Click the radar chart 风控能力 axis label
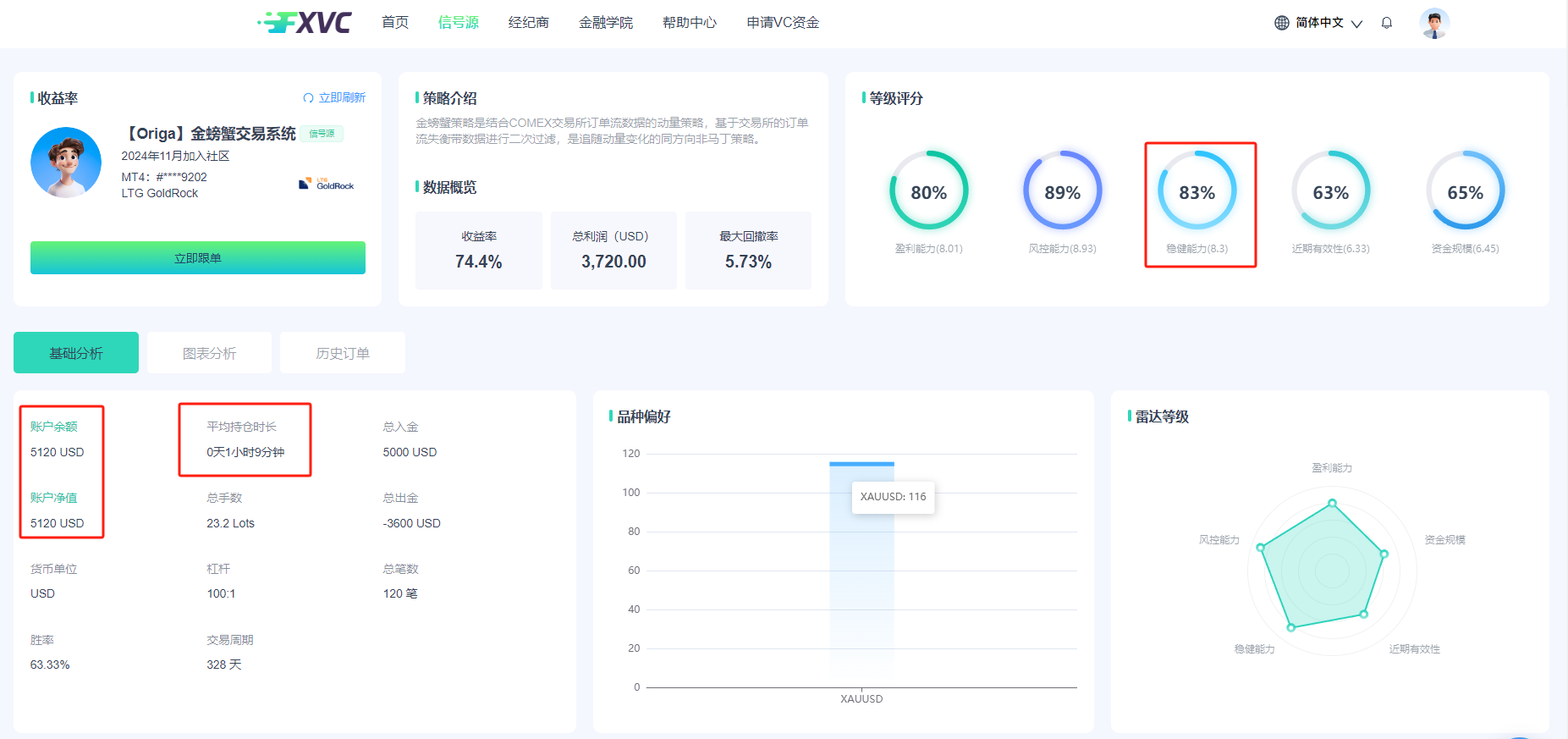 1219,540
